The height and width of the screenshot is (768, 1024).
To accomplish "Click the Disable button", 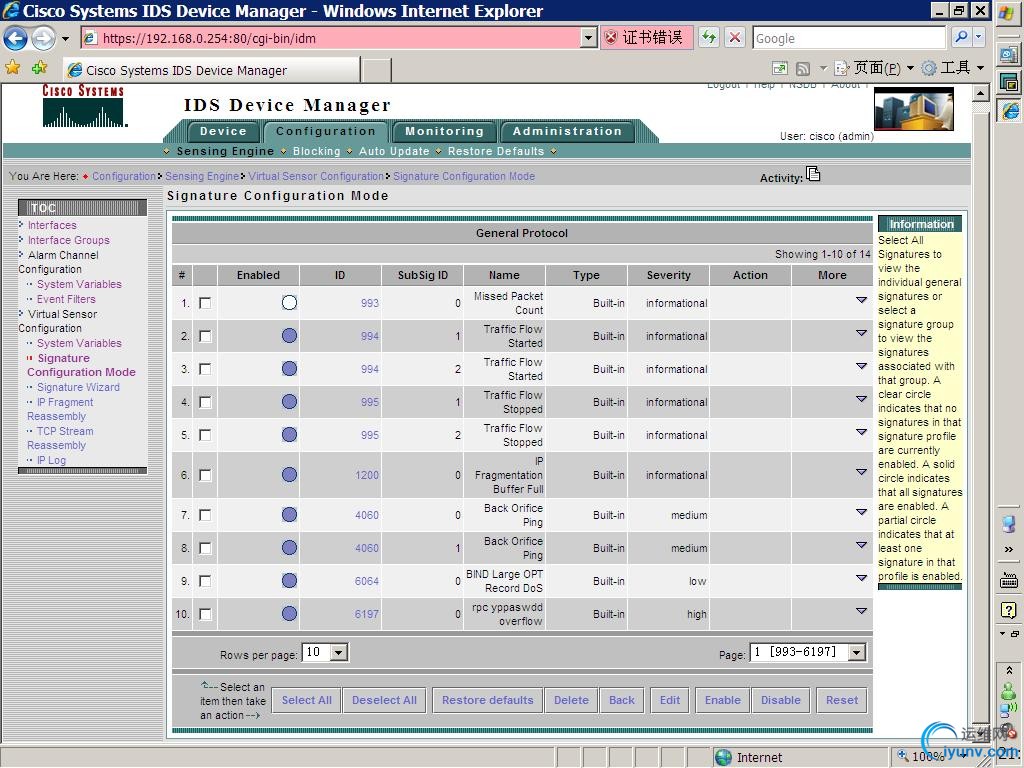I will pos(780,700).
